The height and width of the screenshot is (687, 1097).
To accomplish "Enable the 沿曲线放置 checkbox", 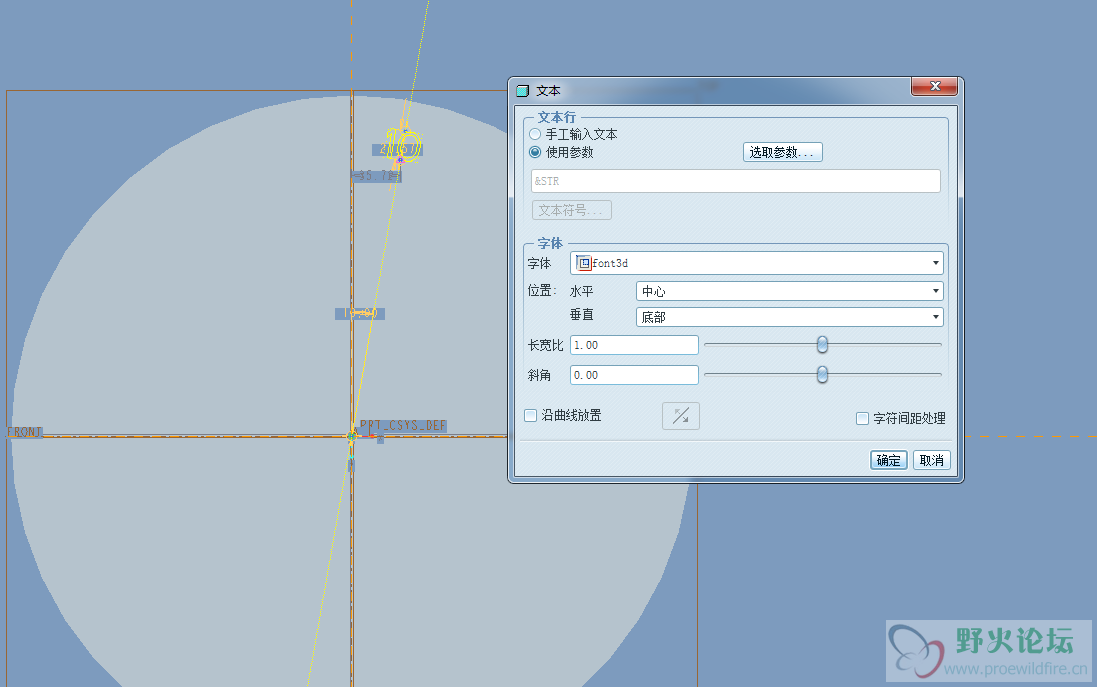I will [531, 416].
